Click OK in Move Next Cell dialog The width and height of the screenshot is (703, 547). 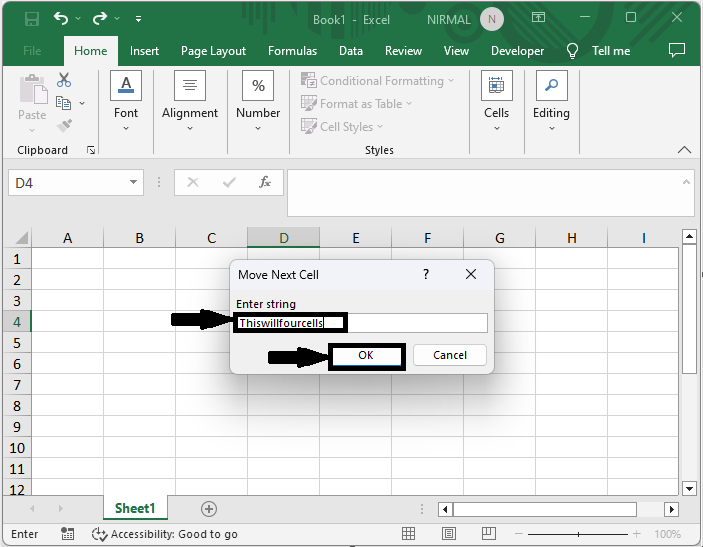pyautogui.click(x=366, y=355)
